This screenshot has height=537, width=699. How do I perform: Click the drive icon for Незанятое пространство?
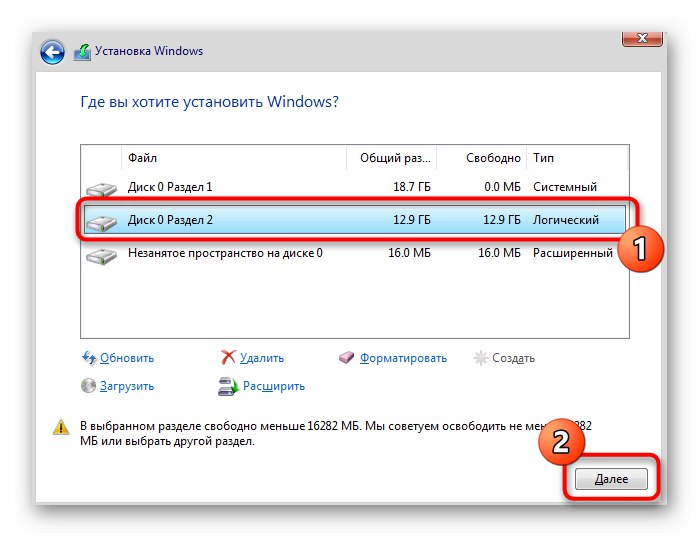[x=101, y=256]
